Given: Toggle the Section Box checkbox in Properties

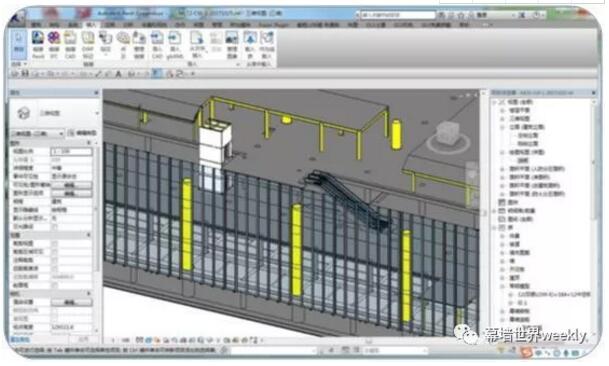Looking at the screenshot, I should tap(55, 285).
